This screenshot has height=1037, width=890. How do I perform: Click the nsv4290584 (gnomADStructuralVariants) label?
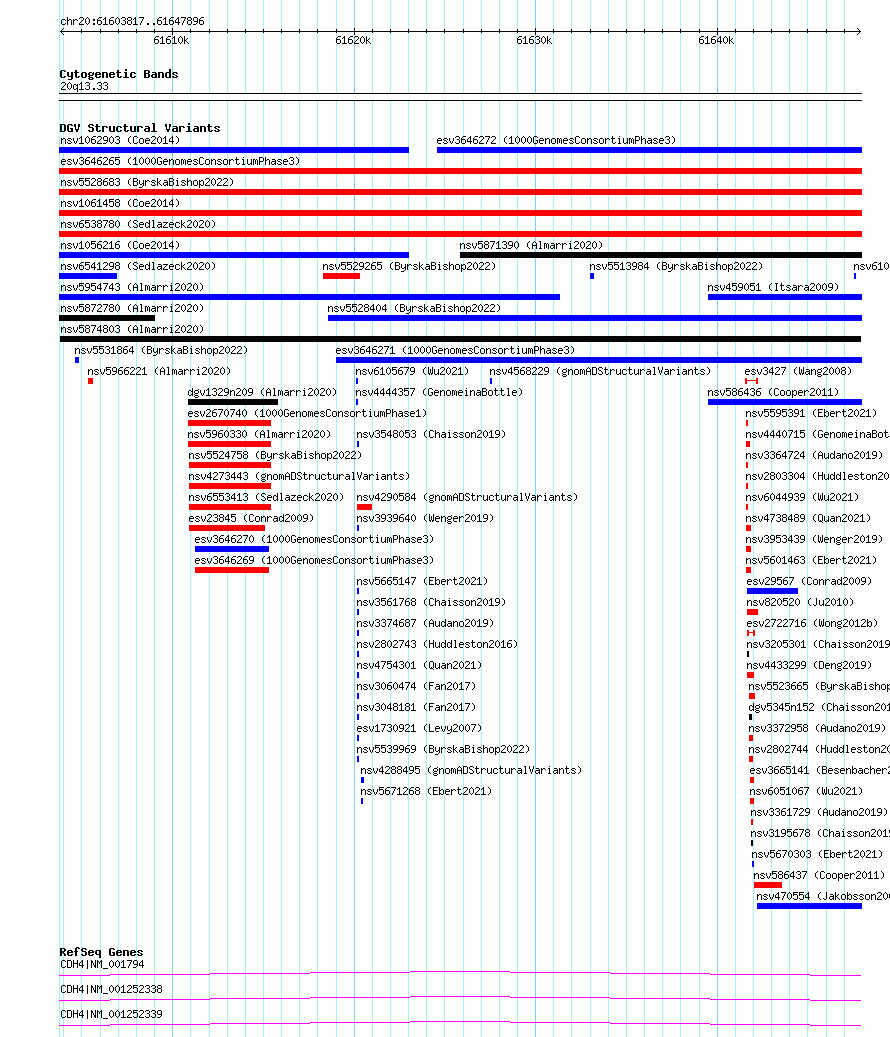(467, 497)
